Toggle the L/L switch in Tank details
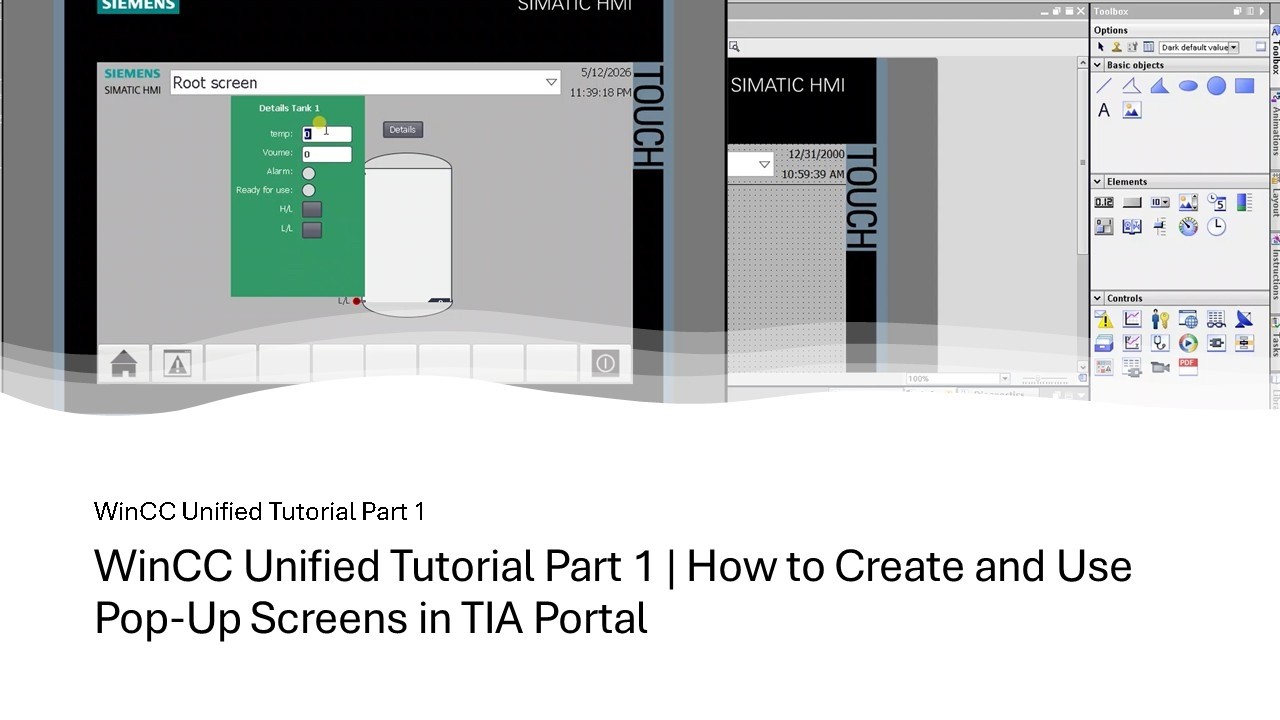This screenshot has width=1280, height=720. pyautogui.click(x=312, y=229)
